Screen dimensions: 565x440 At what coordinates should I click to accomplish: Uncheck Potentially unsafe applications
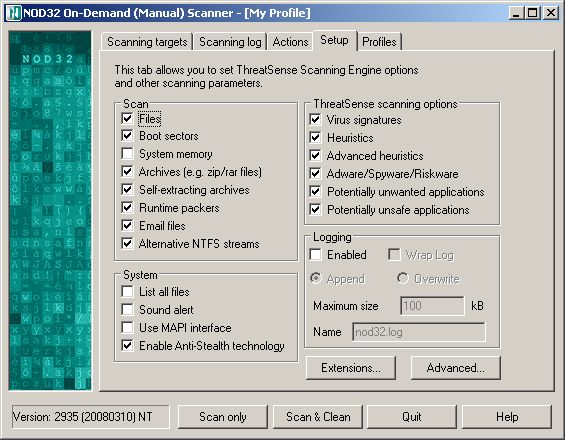tap(315, 210)
